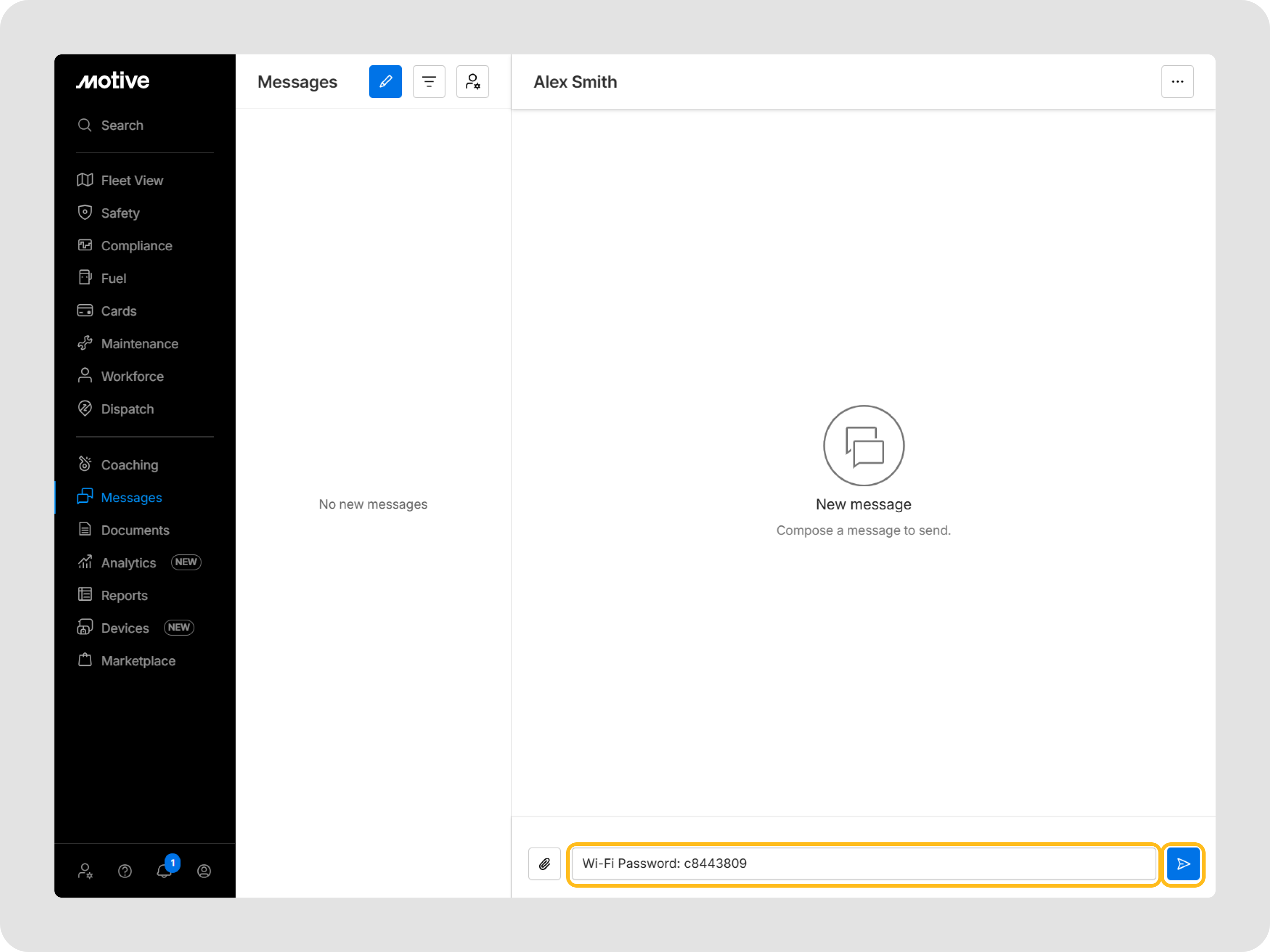Image resolution: width=1270 pixels, height=952 pixels.
Task: Open Search in the sidebar
Action: click(x=122, y=125)
